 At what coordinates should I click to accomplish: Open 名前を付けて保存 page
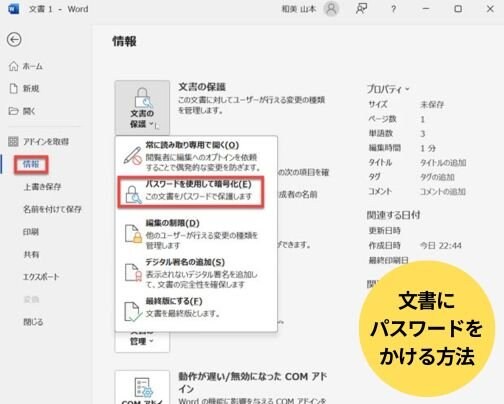[52, 209]
